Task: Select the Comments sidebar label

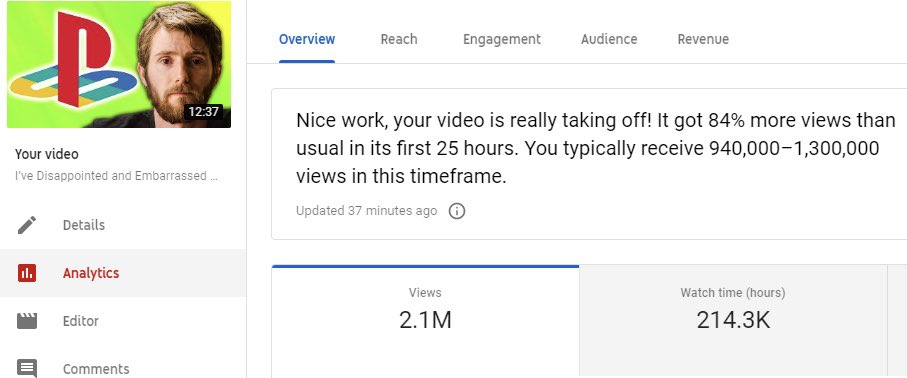Action: 96,369
